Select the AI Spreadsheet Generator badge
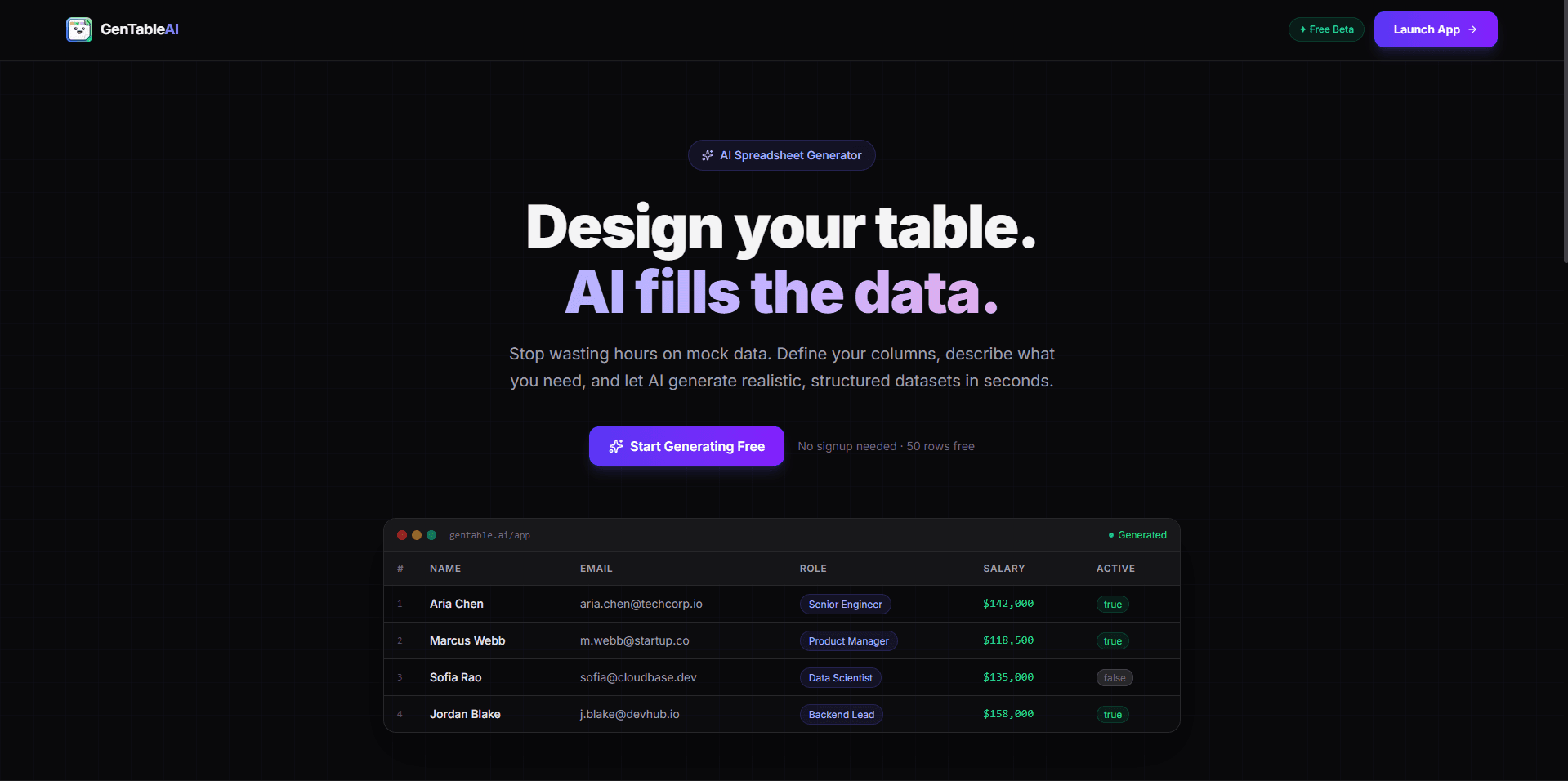This screenshot has height=781, width=1568. [x=780, y=155]
